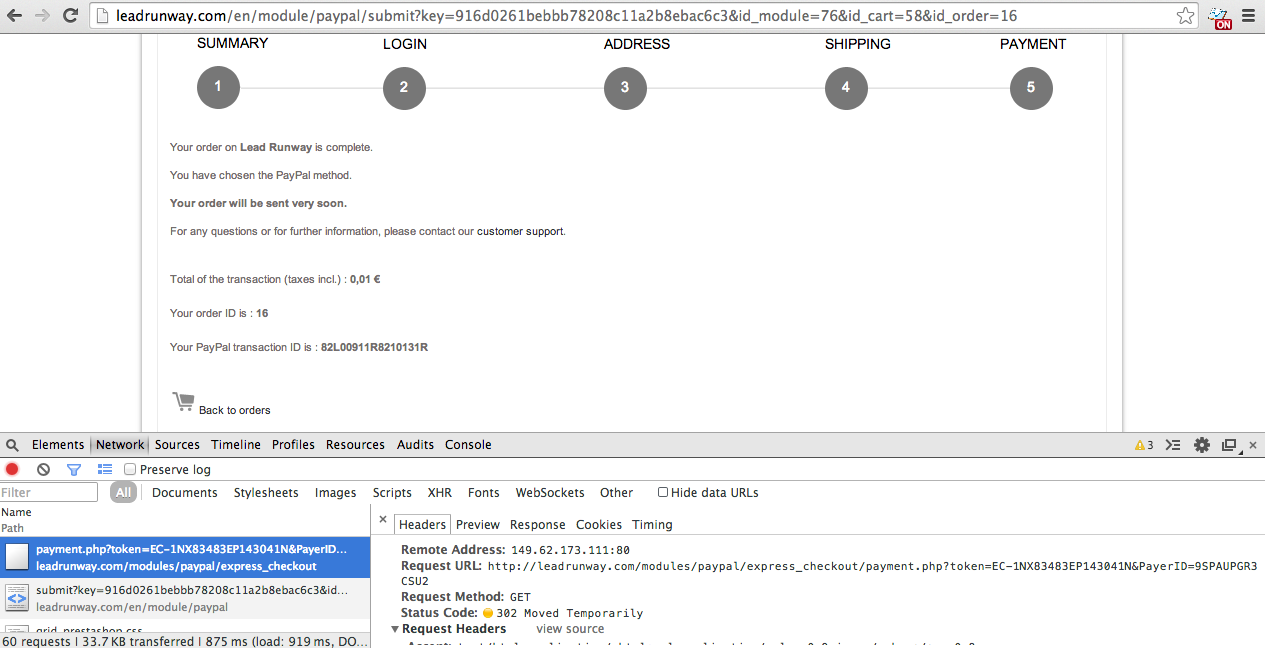Click the PayPal transaction ID 82L00911R8210131R
Viewport: 1265px width, 648px height.
coord(374,347)
